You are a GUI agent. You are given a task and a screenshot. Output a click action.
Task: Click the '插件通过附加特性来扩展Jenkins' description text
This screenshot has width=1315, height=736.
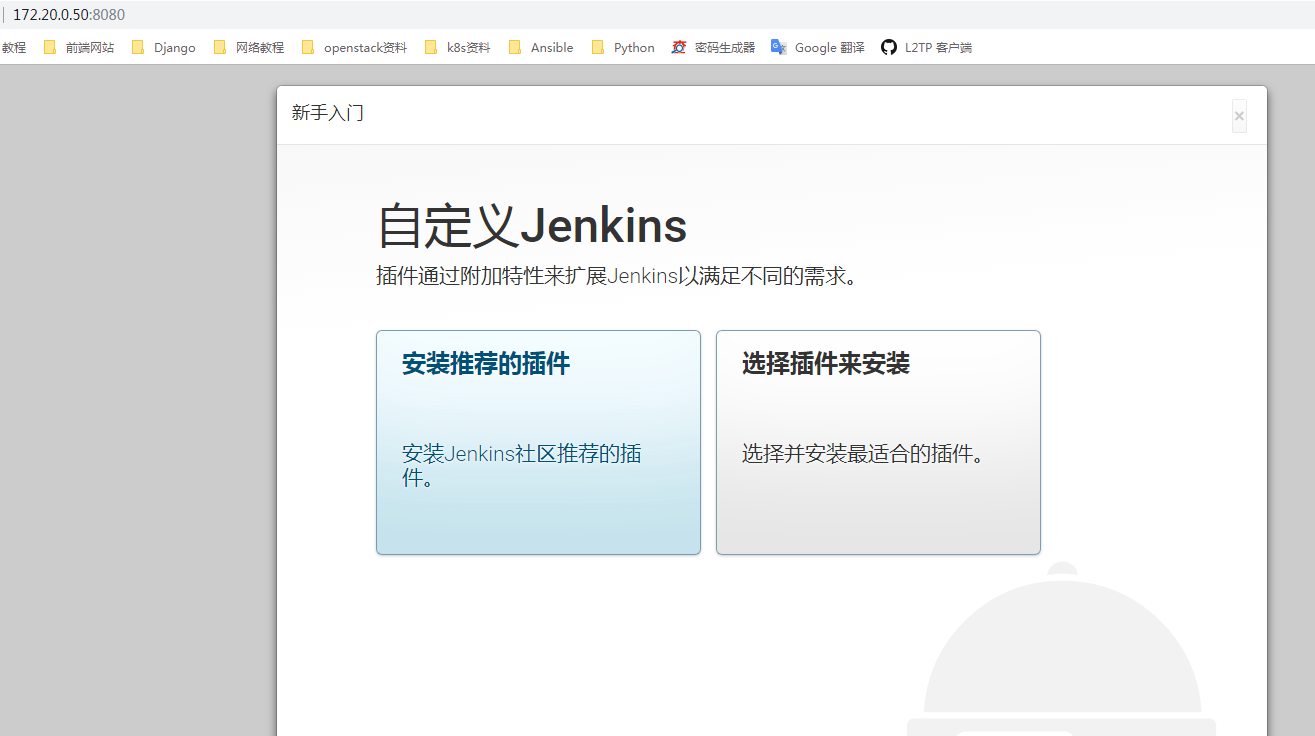point(618,276)
